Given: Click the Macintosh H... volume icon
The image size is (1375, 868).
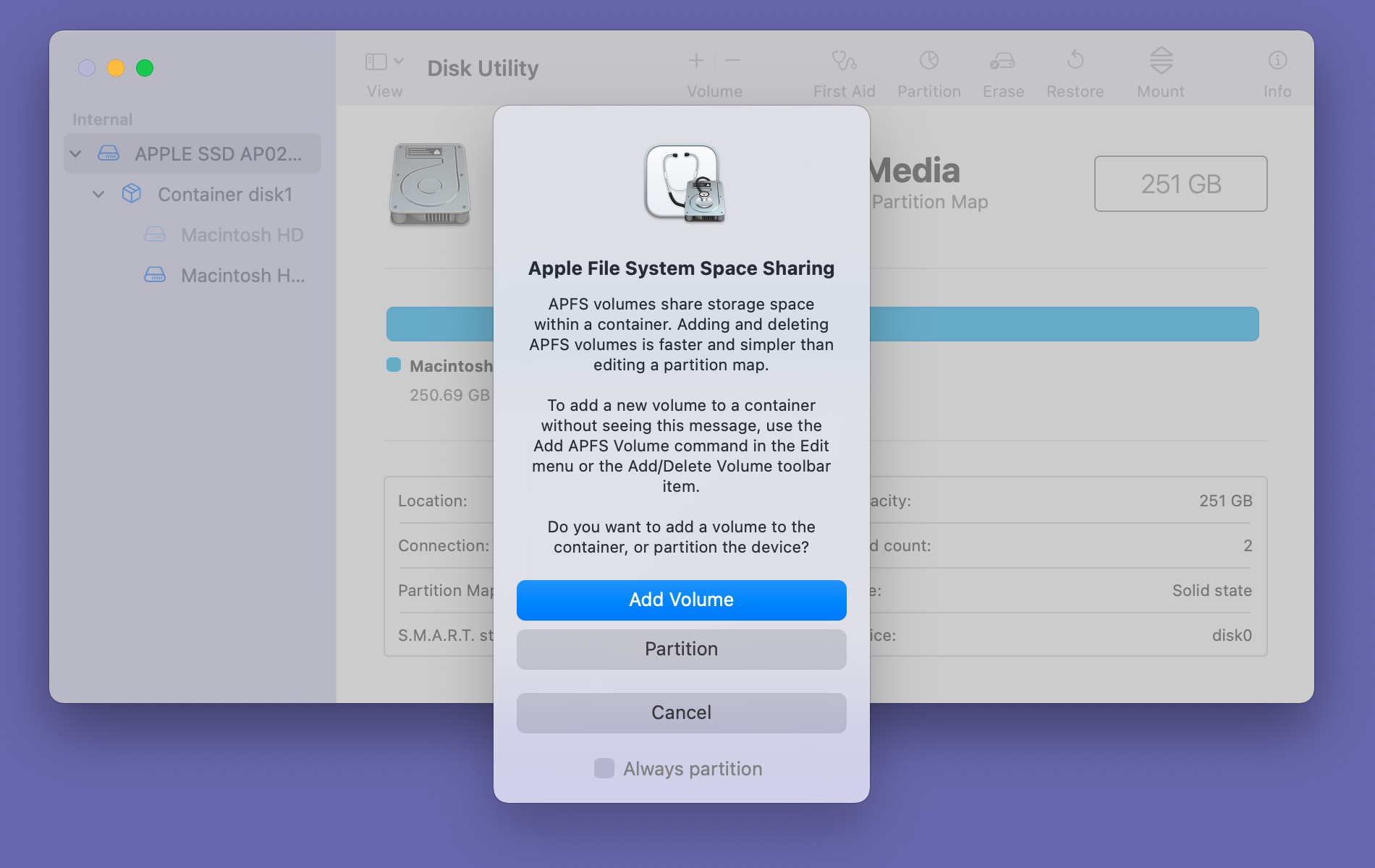Looking at the screenshot, I should pos(155,275).
